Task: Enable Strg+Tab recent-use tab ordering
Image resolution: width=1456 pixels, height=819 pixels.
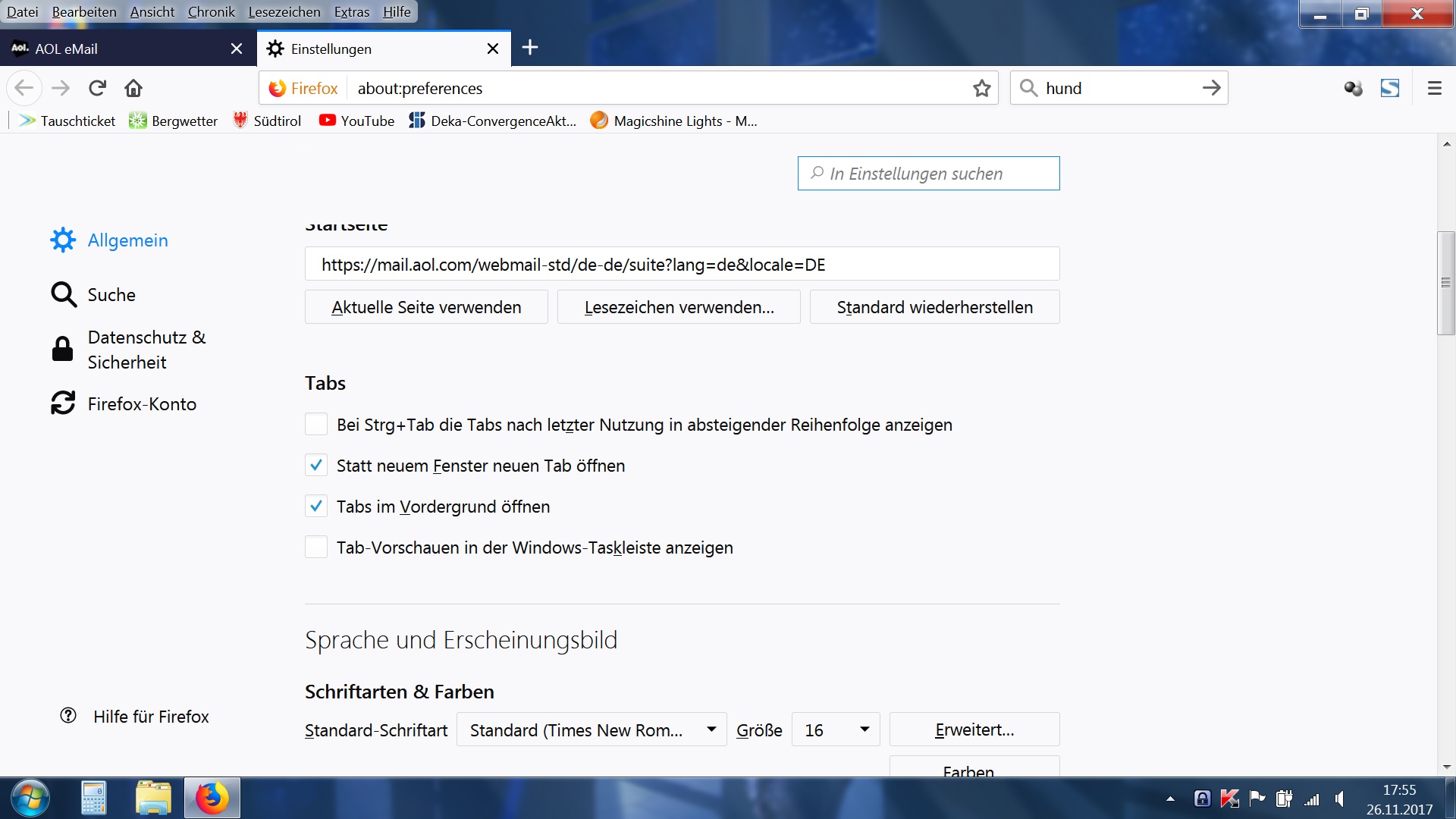Action: point(316,425)
